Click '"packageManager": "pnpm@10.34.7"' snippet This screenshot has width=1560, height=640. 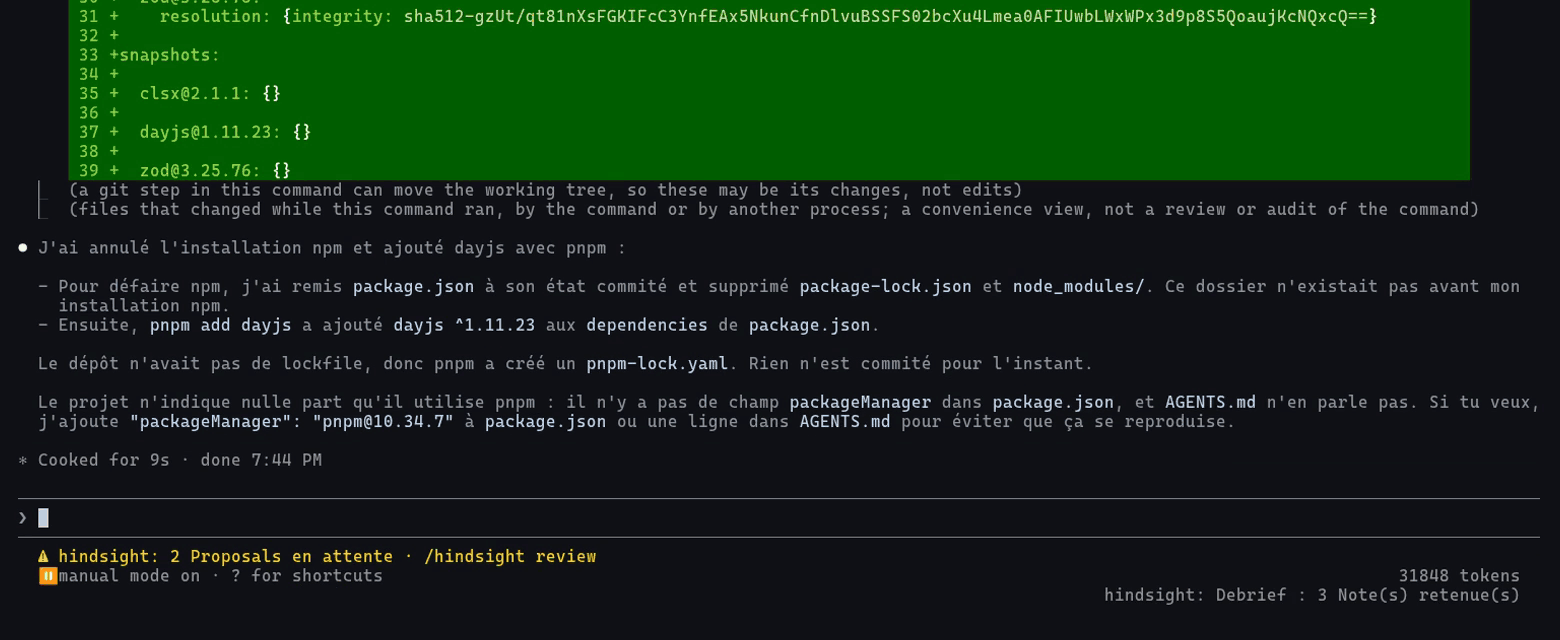click(x=291, y=422)
